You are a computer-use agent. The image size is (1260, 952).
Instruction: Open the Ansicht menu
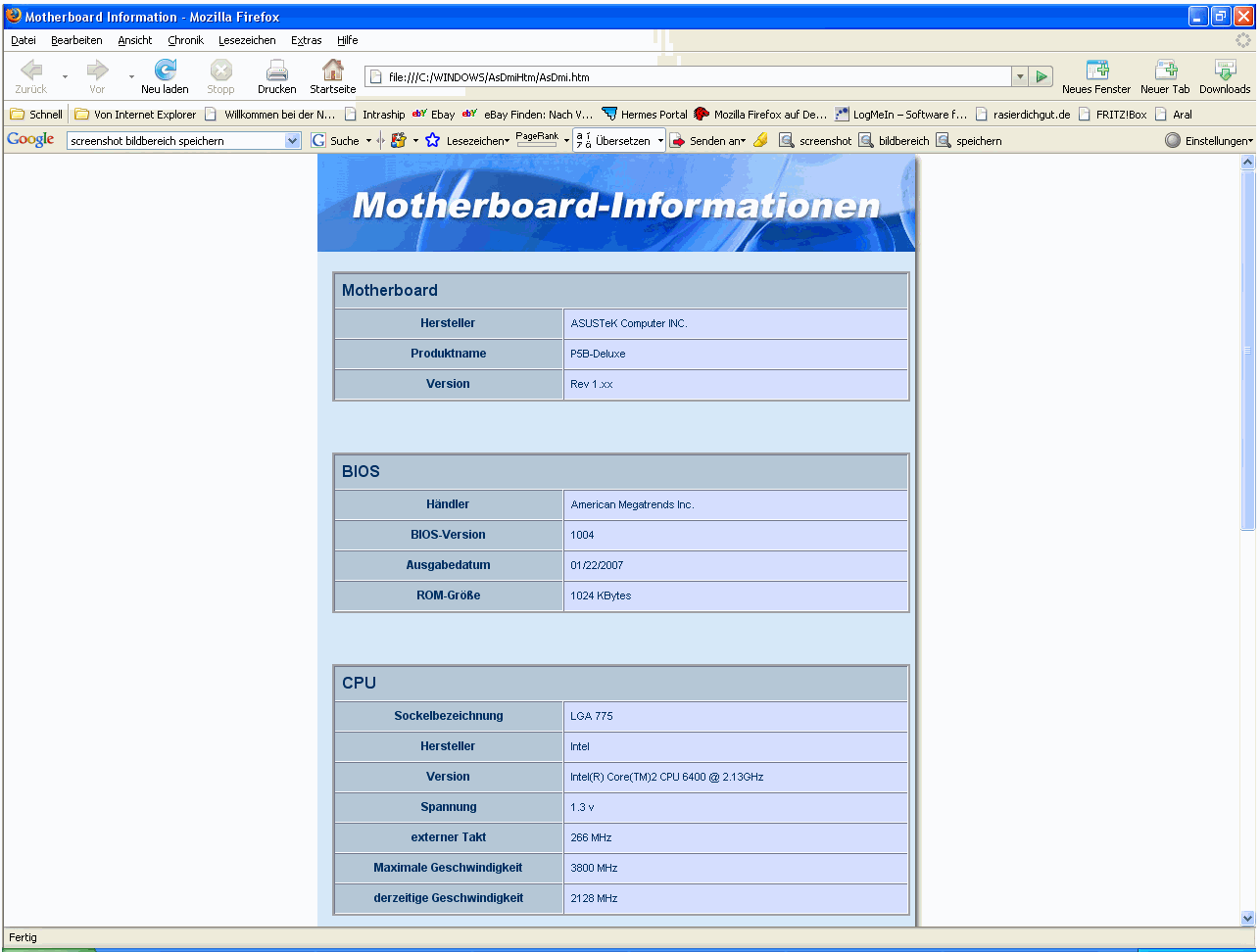point(135,40)
